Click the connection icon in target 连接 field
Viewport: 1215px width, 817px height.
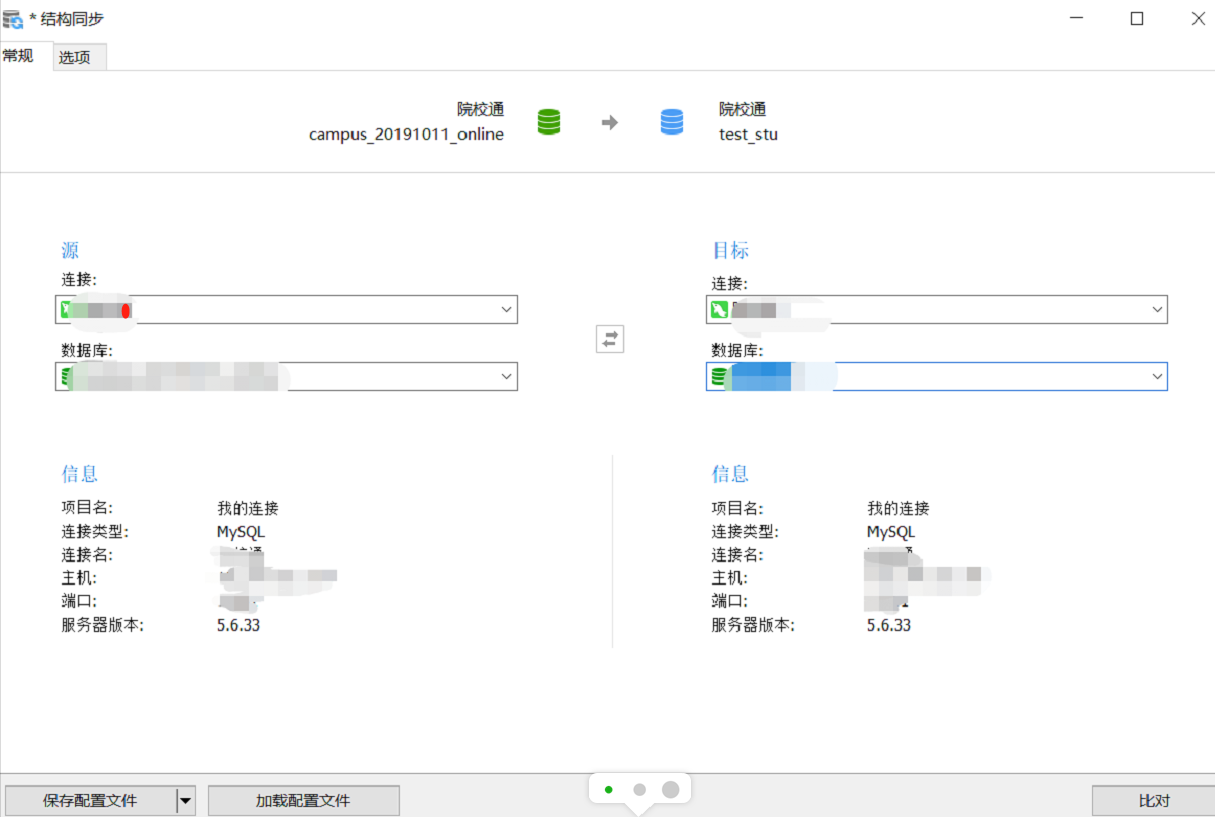pyautogui.click(x=719, y=310)
